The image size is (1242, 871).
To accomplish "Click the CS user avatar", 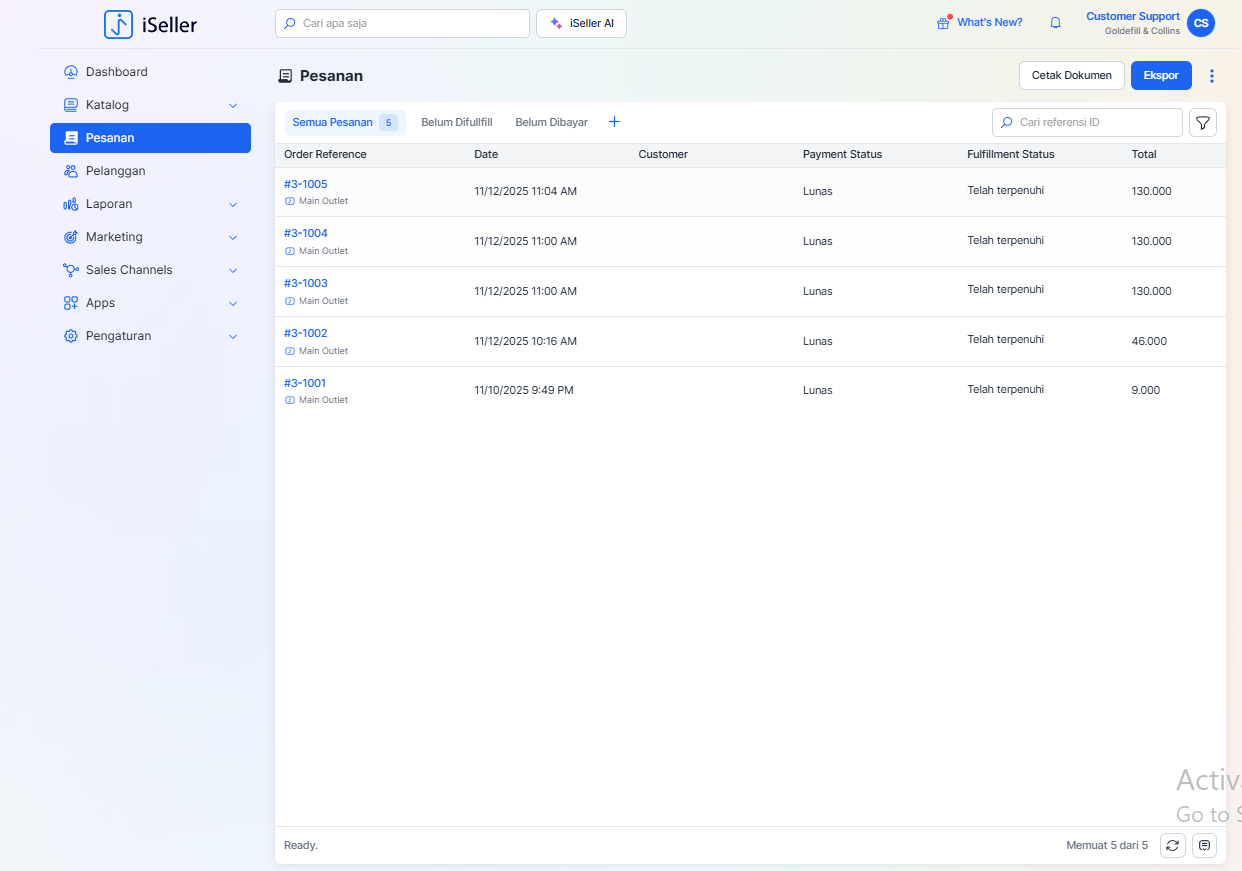I will tap(1200, 23).
